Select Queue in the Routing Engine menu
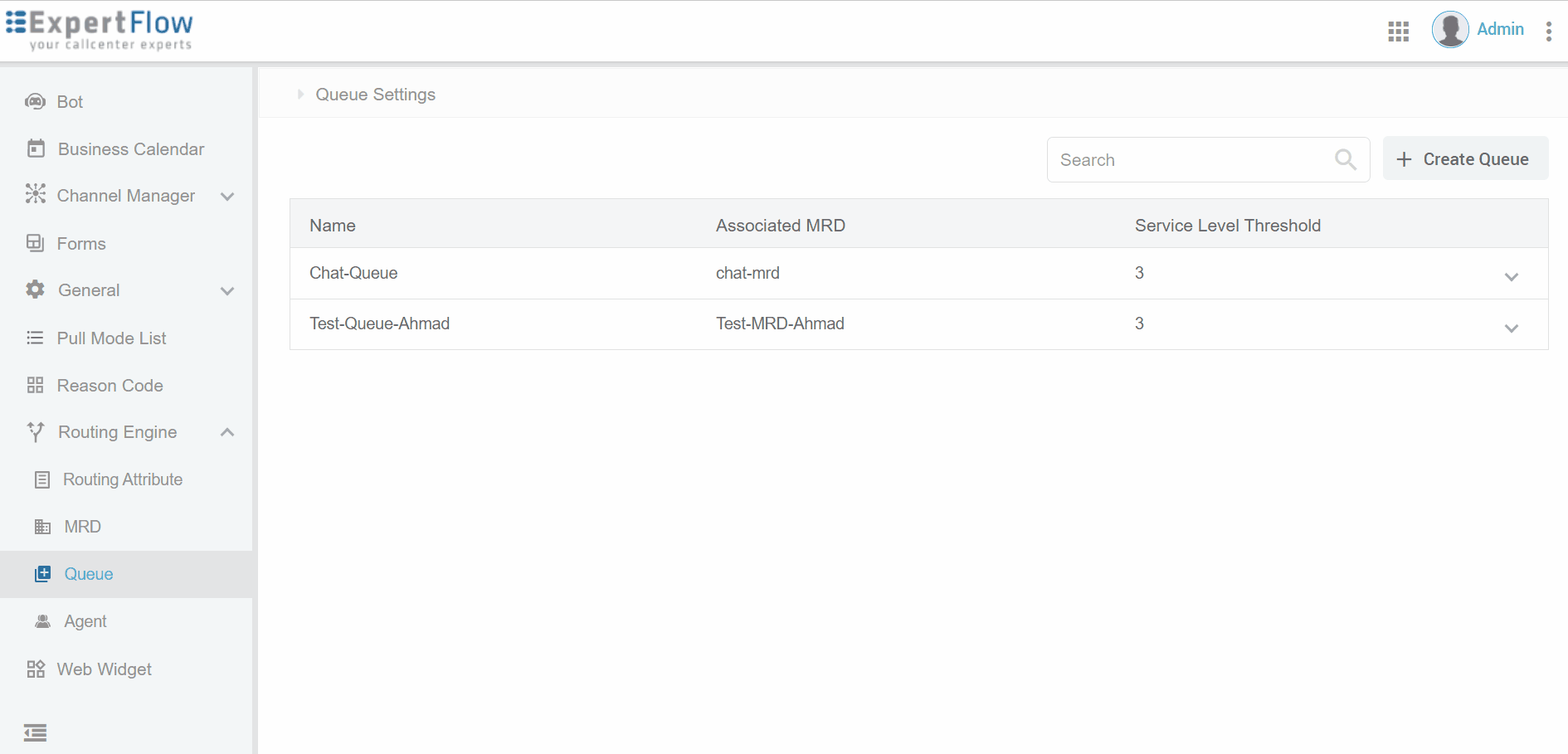Image resolution: width=1568 pixels, height=754 pixels. point(89,574)
